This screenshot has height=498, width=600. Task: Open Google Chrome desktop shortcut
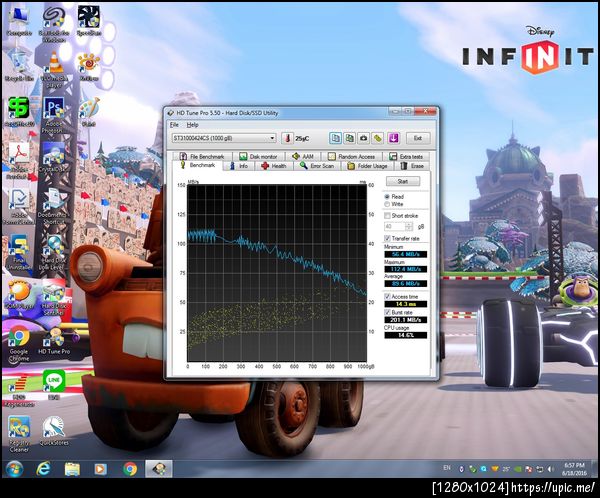(19, 344)
